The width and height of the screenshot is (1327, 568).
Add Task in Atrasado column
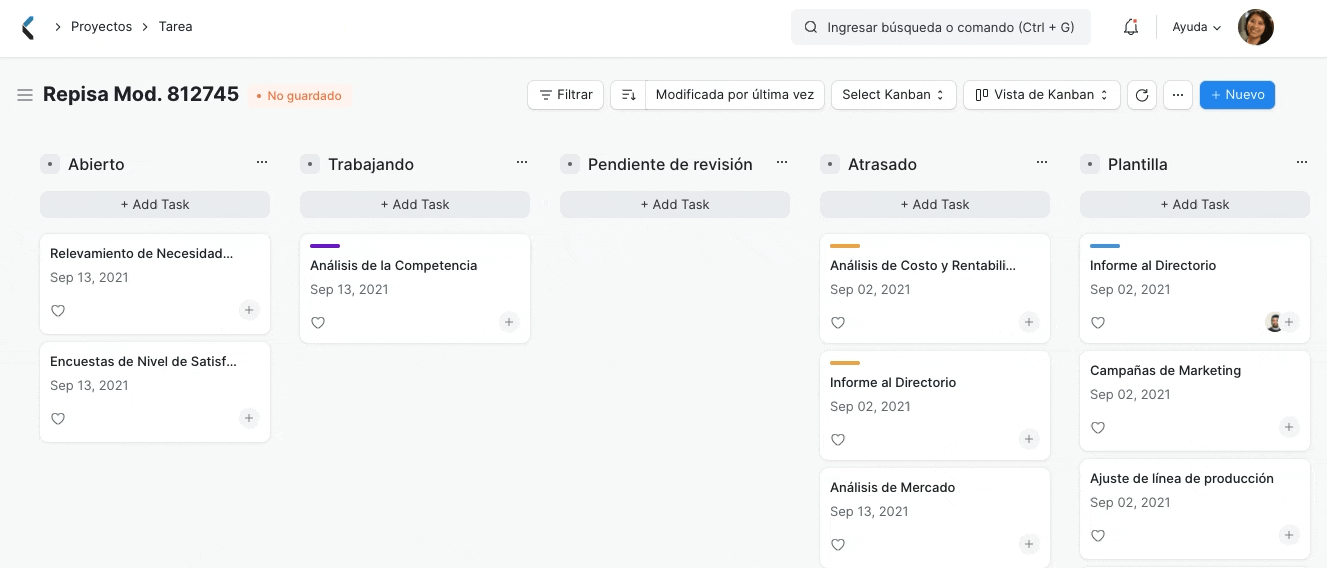935,204
